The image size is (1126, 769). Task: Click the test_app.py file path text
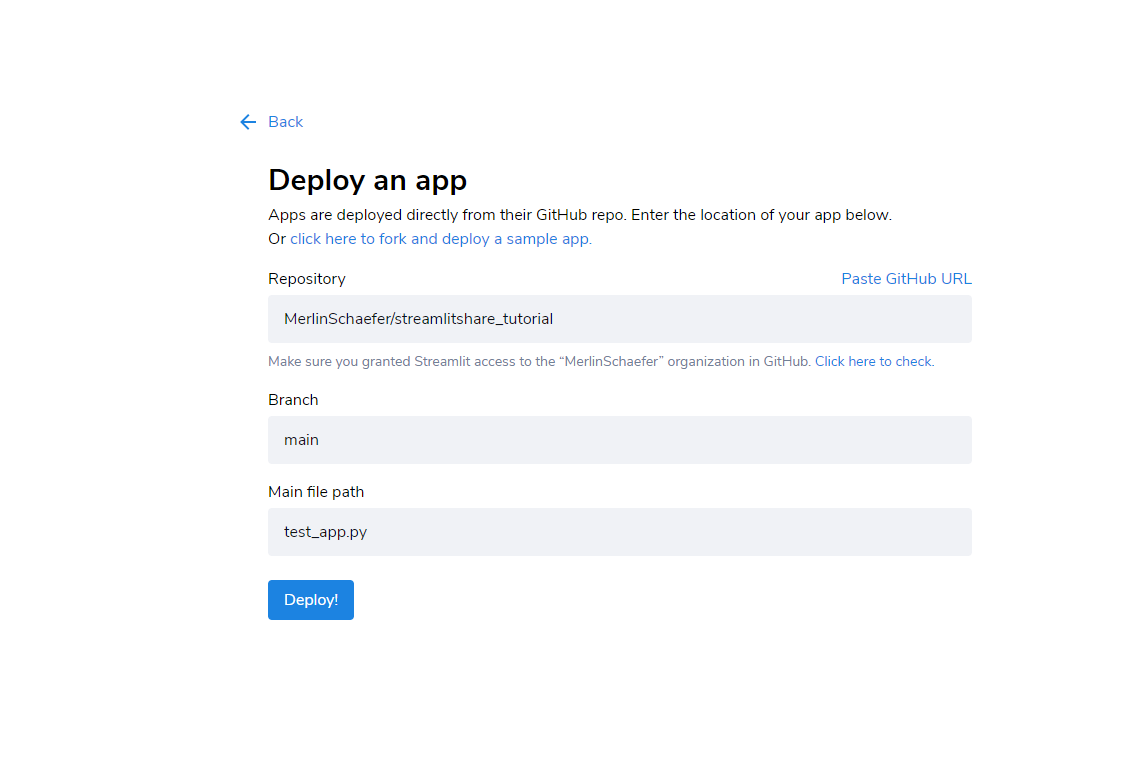click(325, 532)
